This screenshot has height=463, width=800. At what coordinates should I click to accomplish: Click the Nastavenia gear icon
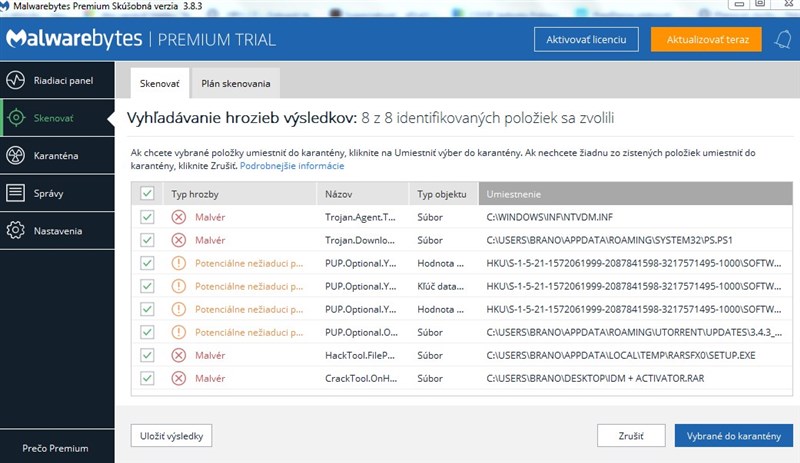(x=15, y=231)
